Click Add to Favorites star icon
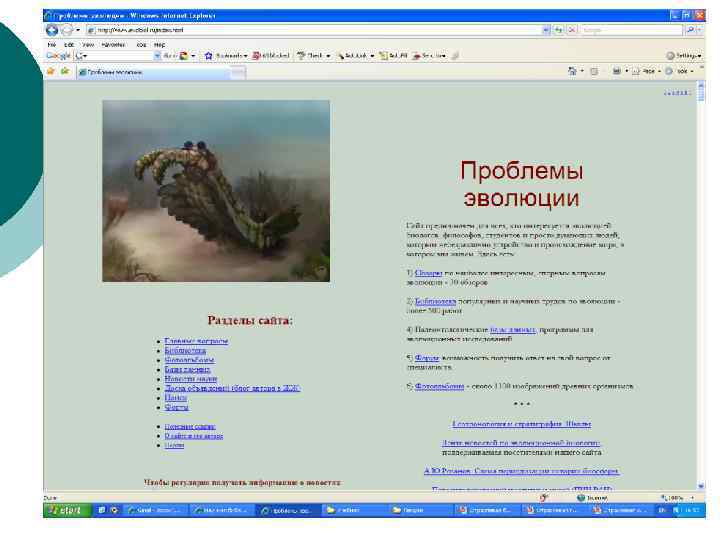Screen dimensions: 720x540 65,72
